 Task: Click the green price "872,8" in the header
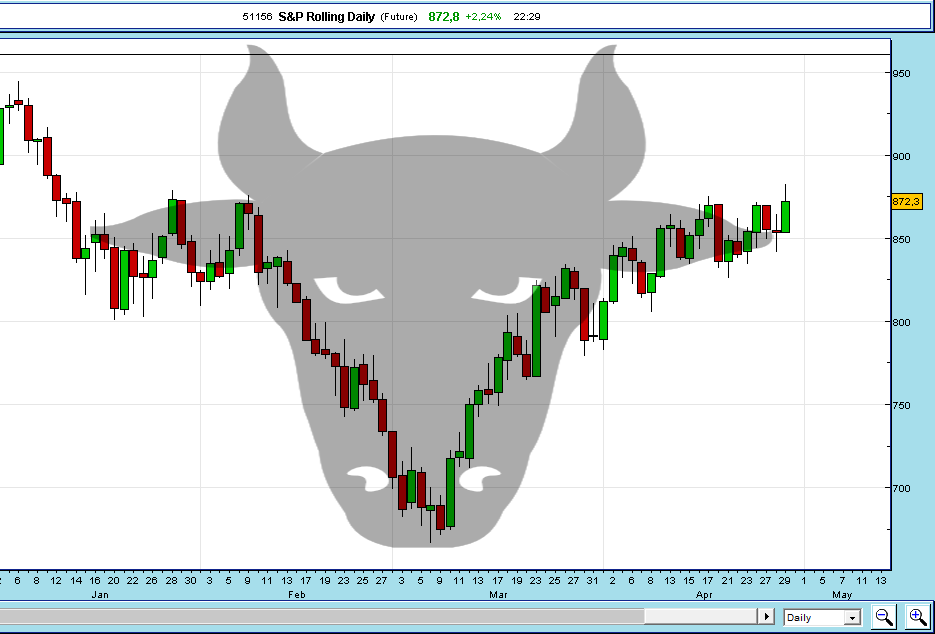tap(444, 17)
